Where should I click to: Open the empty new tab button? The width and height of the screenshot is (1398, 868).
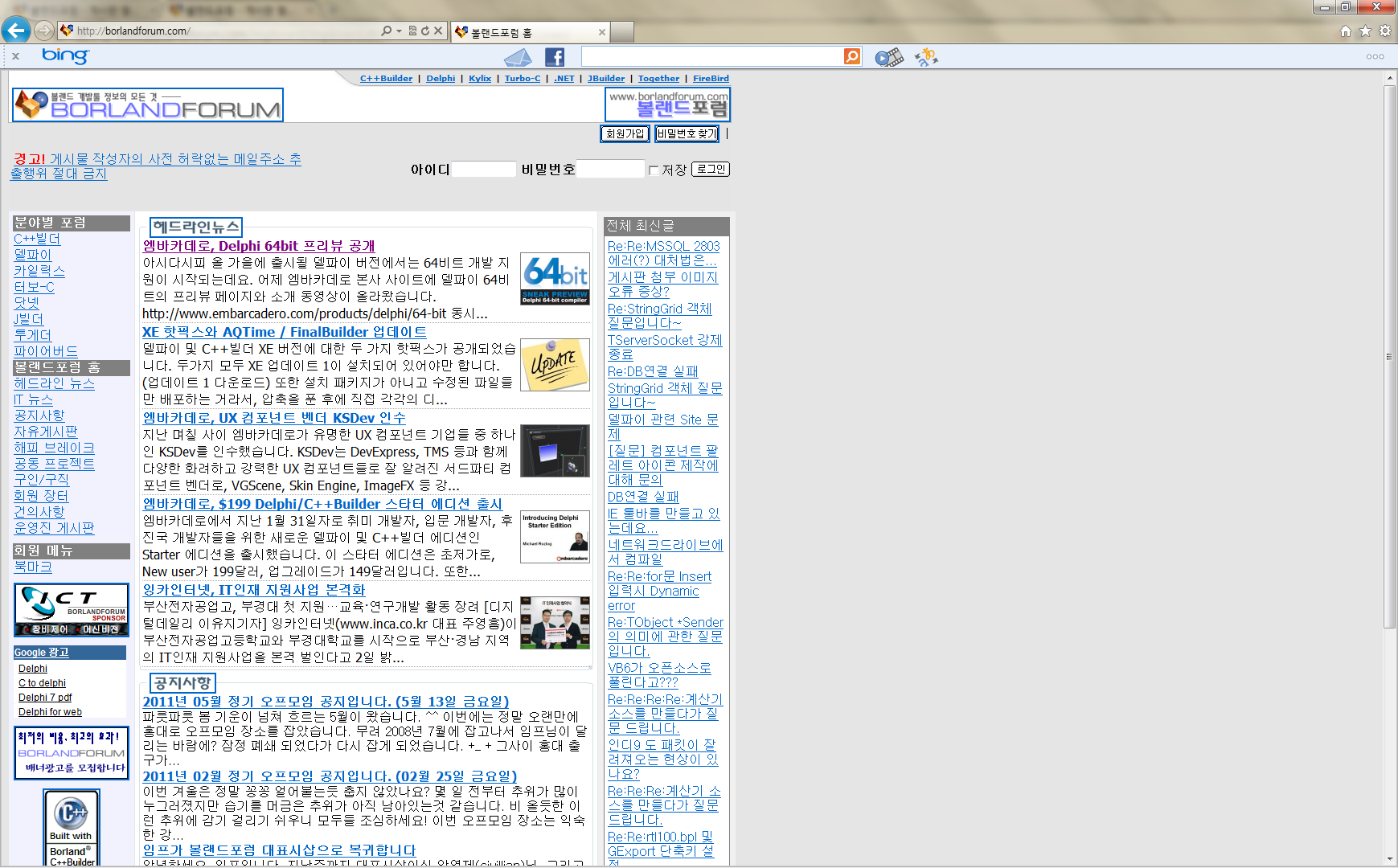[x=622, y=32]
